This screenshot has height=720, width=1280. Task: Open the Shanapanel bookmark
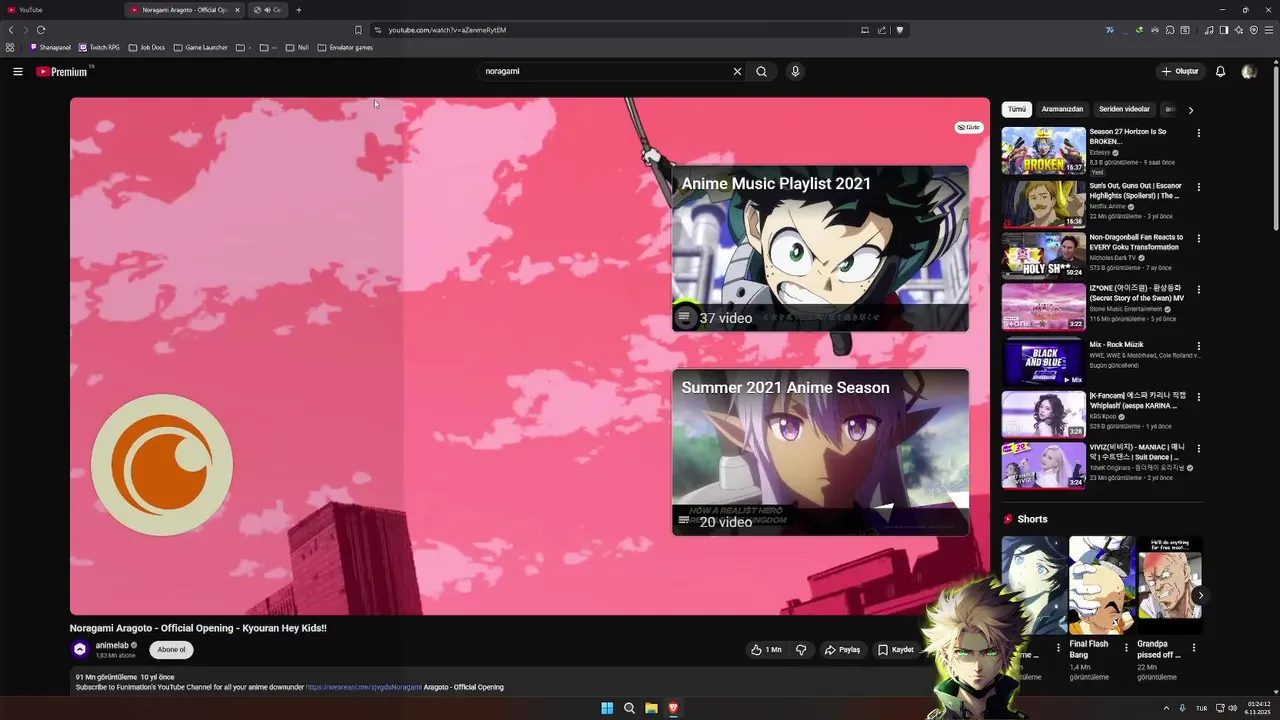click(51, 47)
